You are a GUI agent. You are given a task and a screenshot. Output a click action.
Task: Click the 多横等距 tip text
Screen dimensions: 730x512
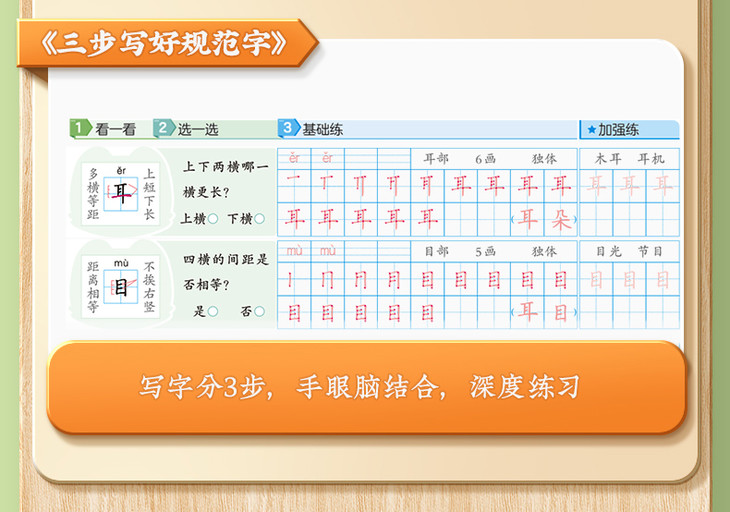(x=93, y=194)
